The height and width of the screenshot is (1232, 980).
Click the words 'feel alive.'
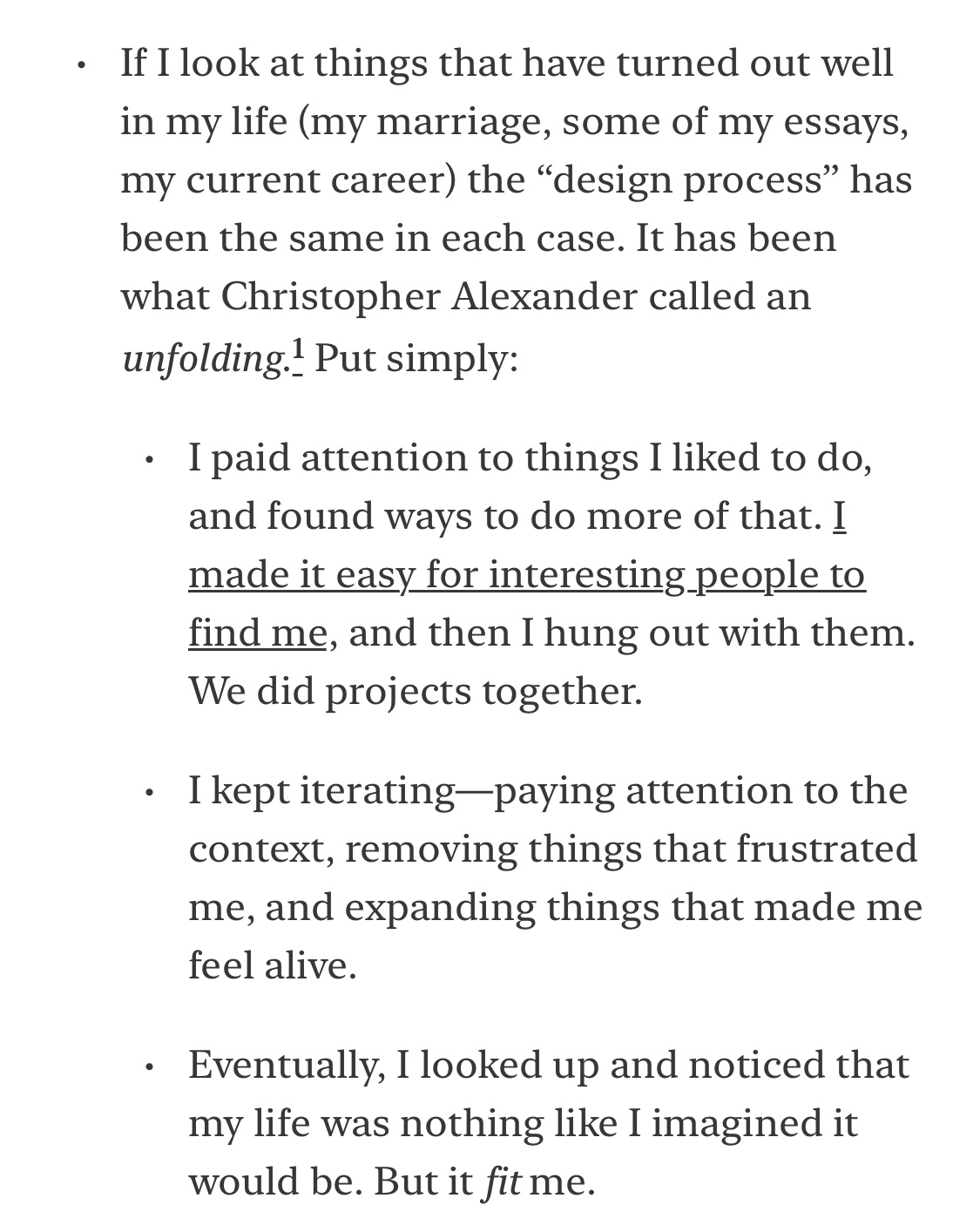[x=273, y=965]
